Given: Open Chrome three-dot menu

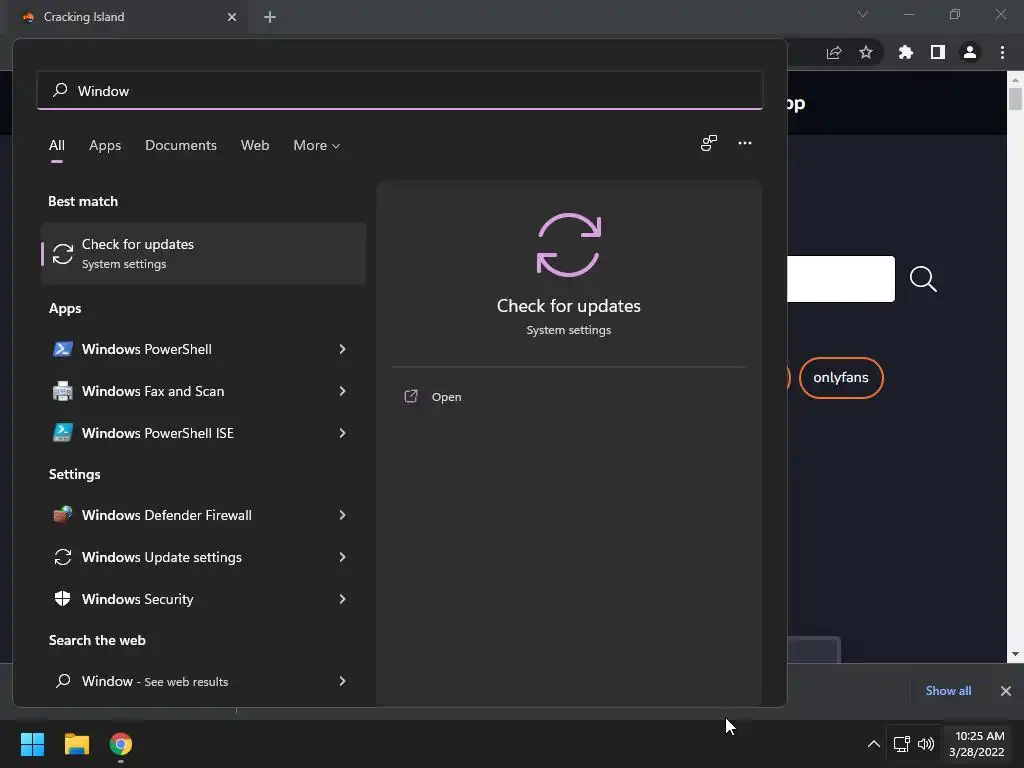Looking at the screenshot, I should click(x=1002, y=52).
